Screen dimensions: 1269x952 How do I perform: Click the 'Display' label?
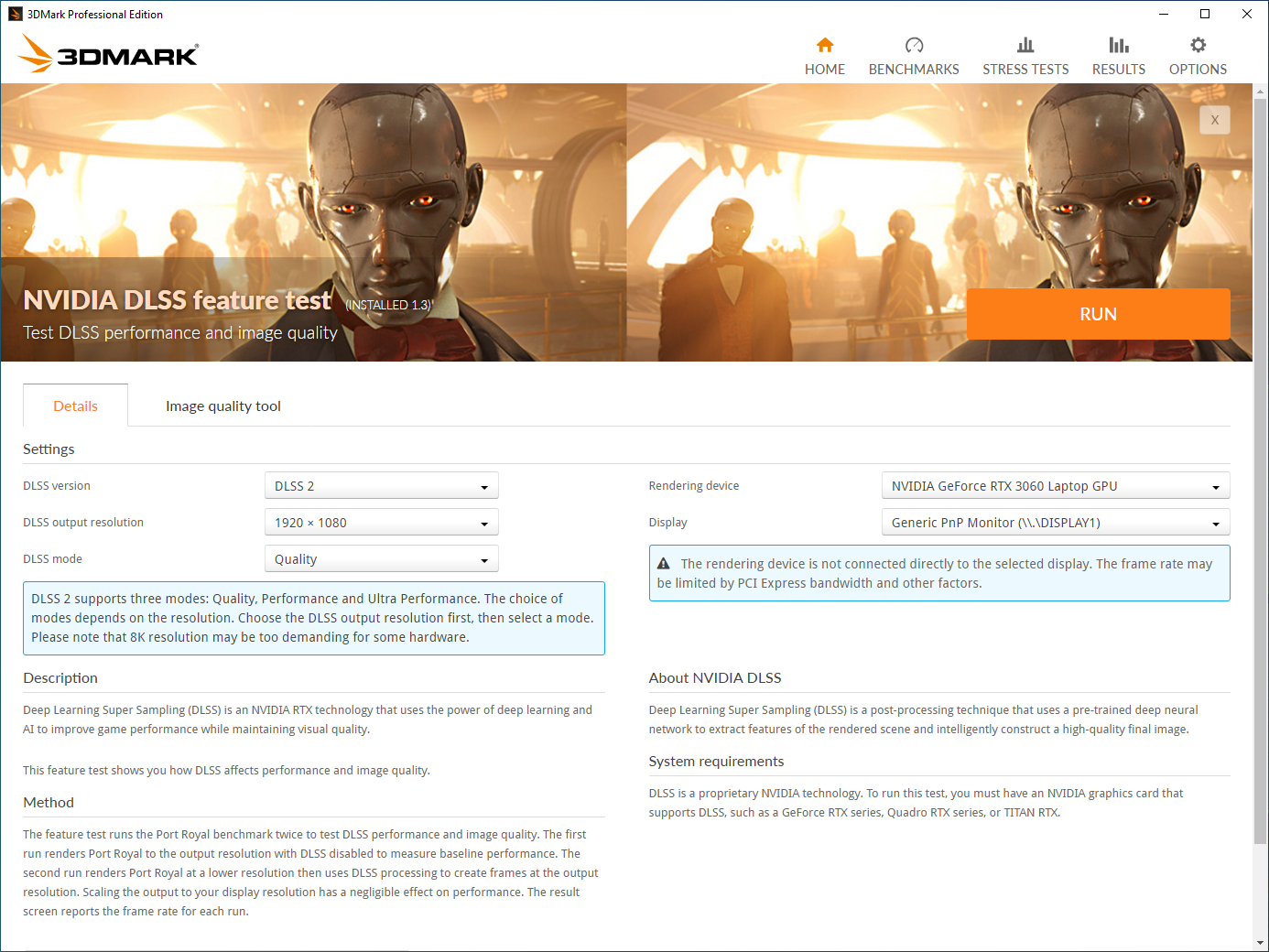[667, 523]
